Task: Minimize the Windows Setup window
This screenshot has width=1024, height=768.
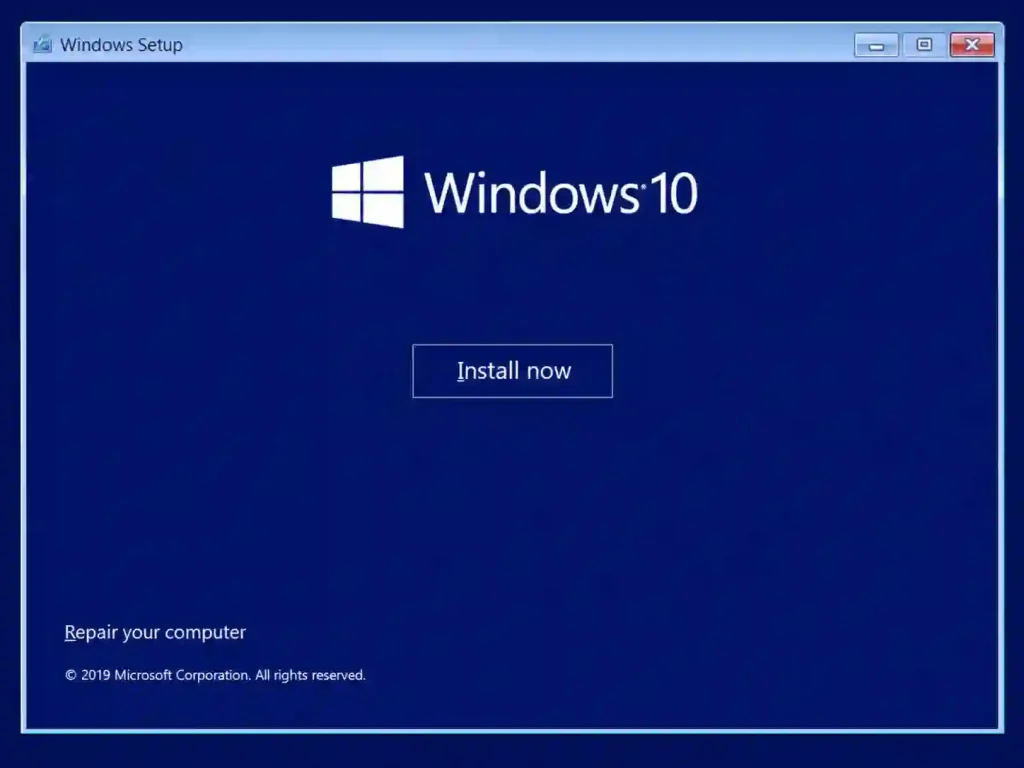Action: pyautogui.click(x=876, y=45)
